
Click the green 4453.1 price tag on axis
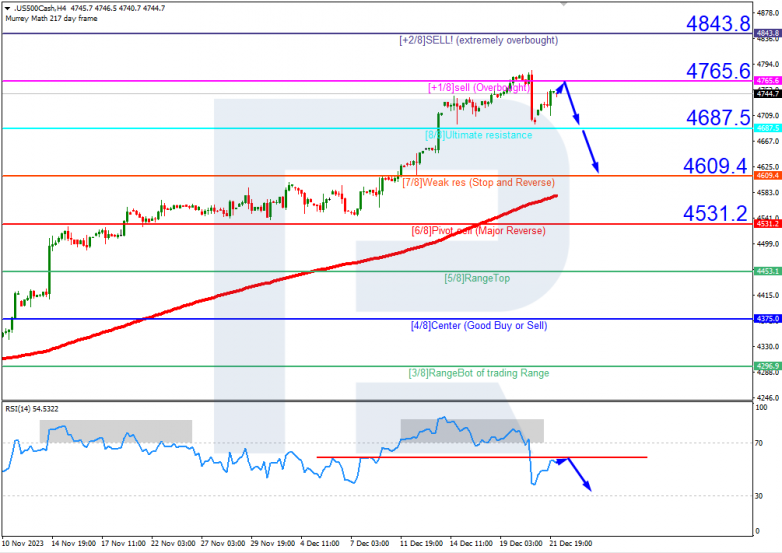coord(768,271)
